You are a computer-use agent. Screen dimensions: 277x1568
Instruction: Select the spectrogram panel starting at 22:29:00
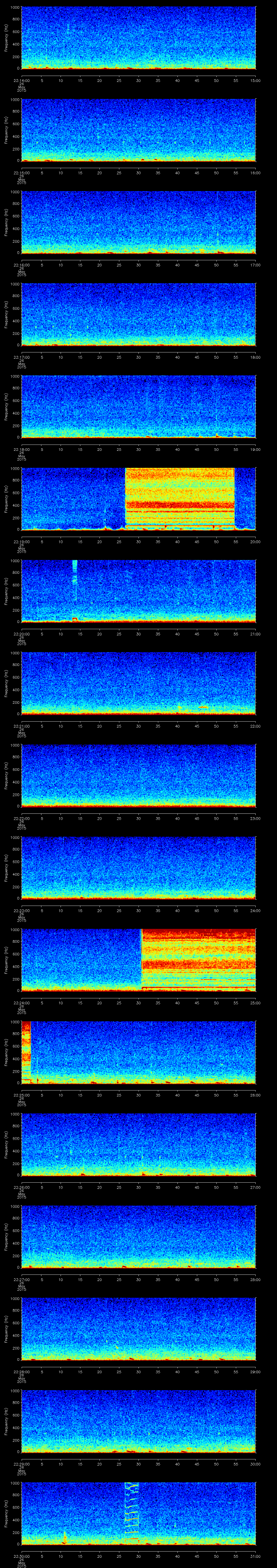click(138, 1421)
